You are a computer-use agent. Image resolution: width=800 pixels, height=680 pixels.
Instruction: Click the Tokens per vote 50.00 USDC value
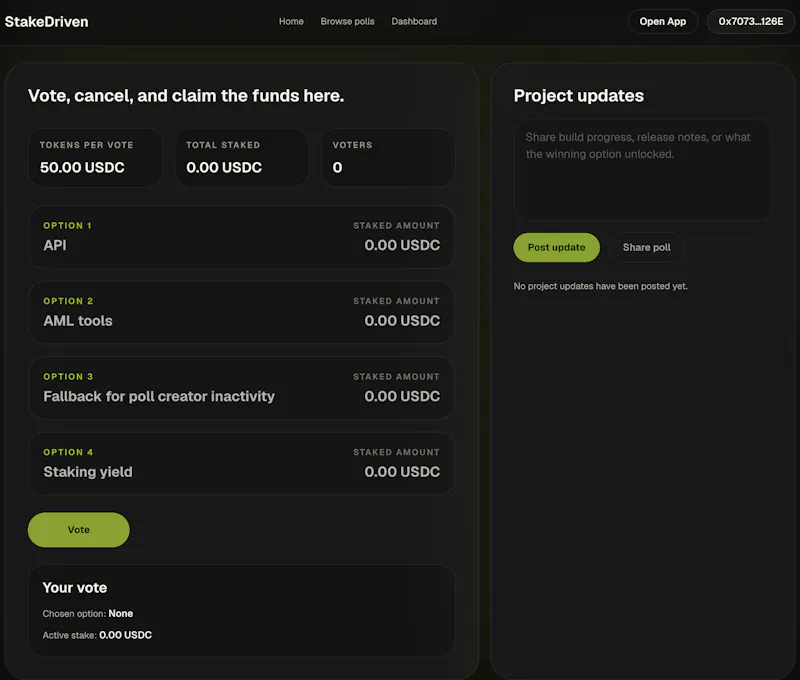coord(82,167)
